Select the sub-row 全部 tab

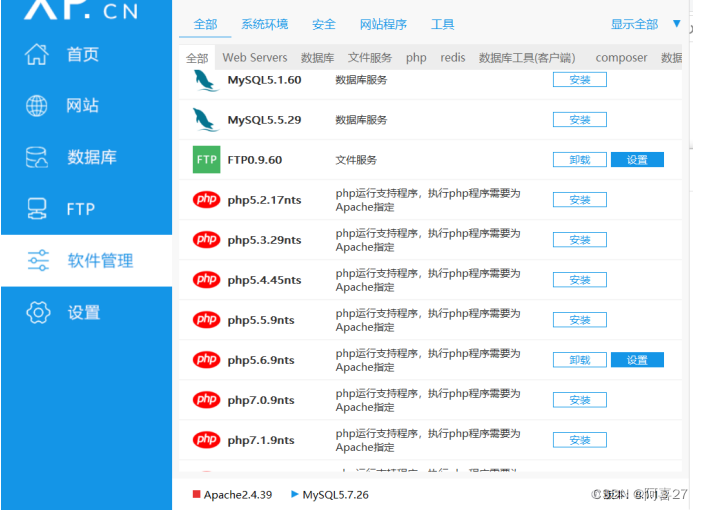click(x=197, y=58)
